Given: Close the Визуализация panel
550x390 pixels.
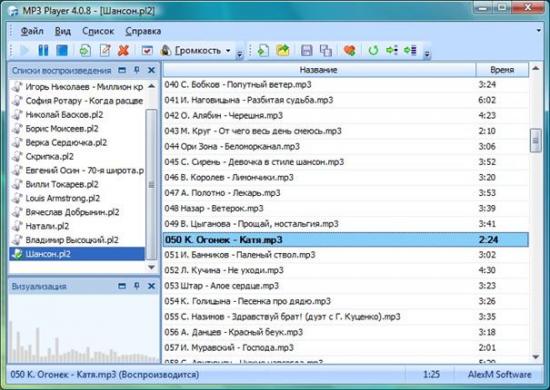Looking at the screenshot, I should point(152,286).
